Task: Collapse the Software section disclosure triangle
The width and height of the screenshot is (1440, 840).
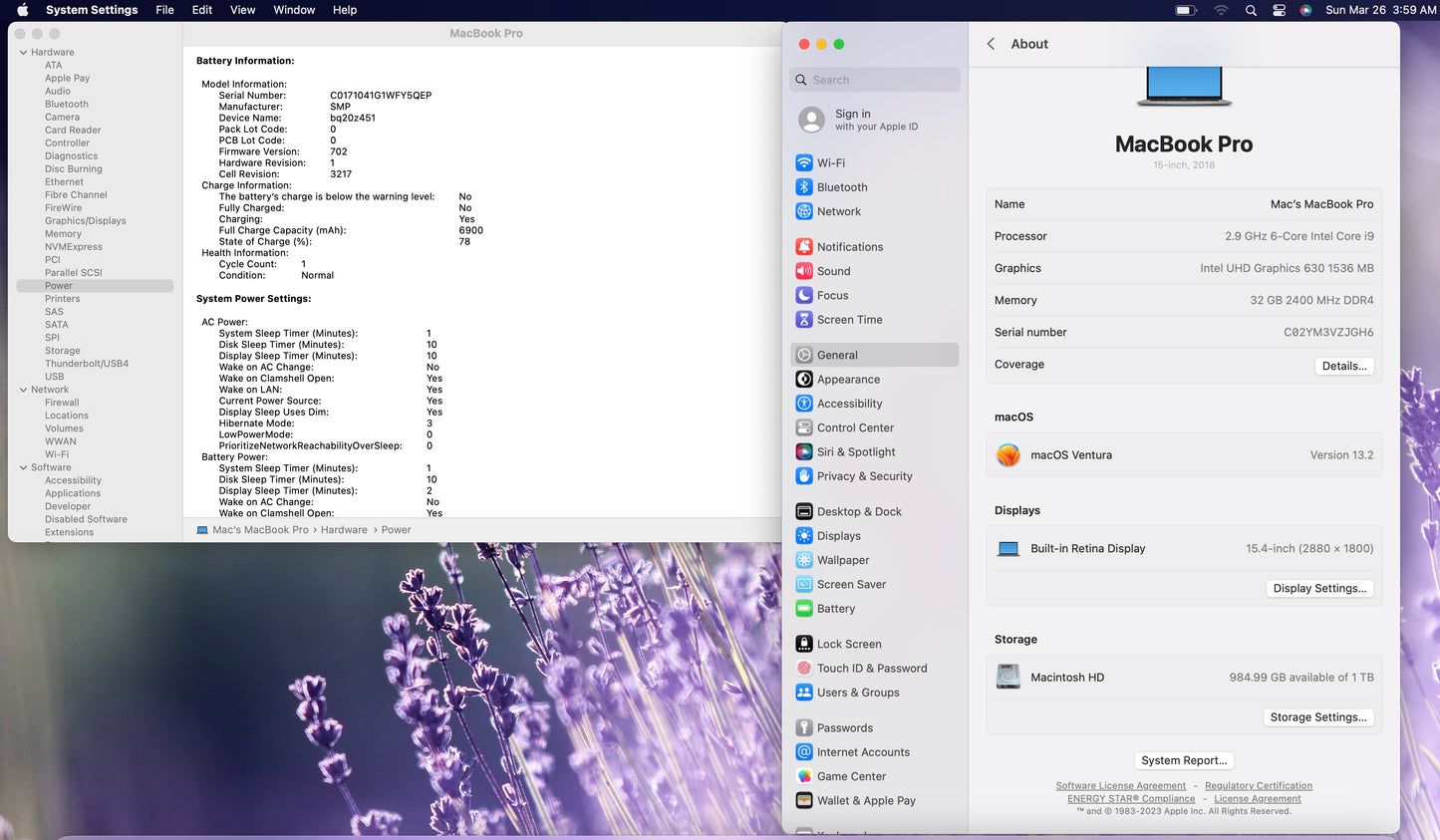Action: point(23,467)
